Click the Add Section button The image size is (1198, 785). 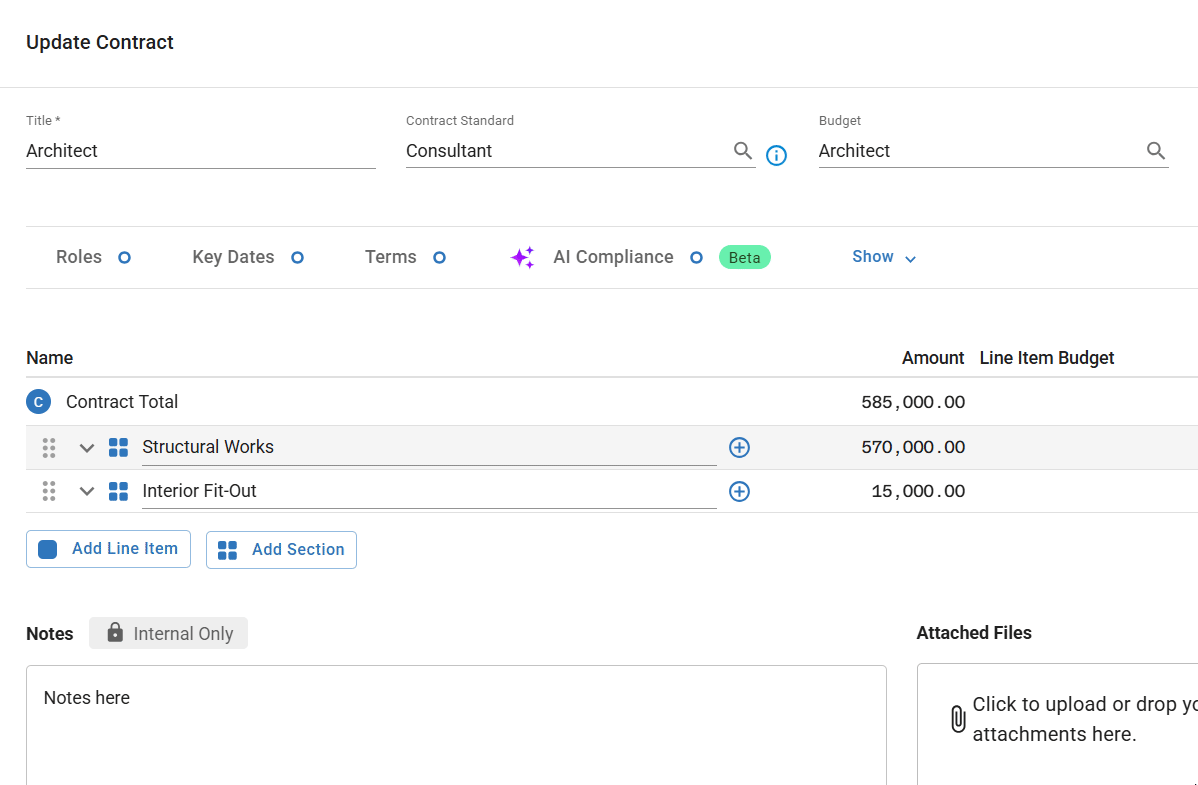(281, 549)
